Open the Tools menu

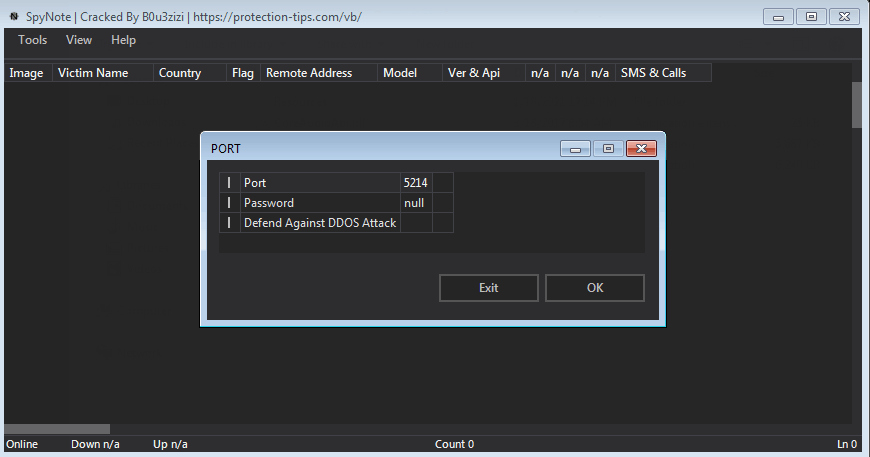(x=32, y=40)
